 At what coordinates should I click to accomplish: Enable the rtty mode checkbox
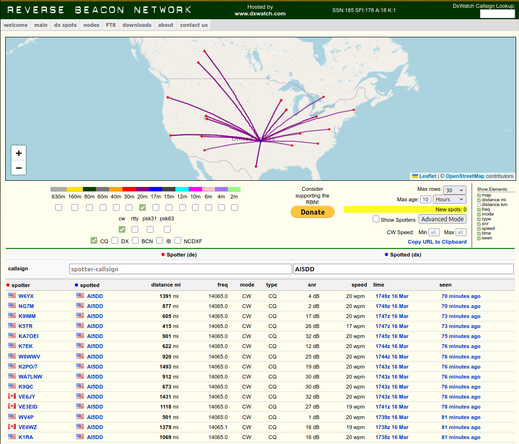click(135, 229)
